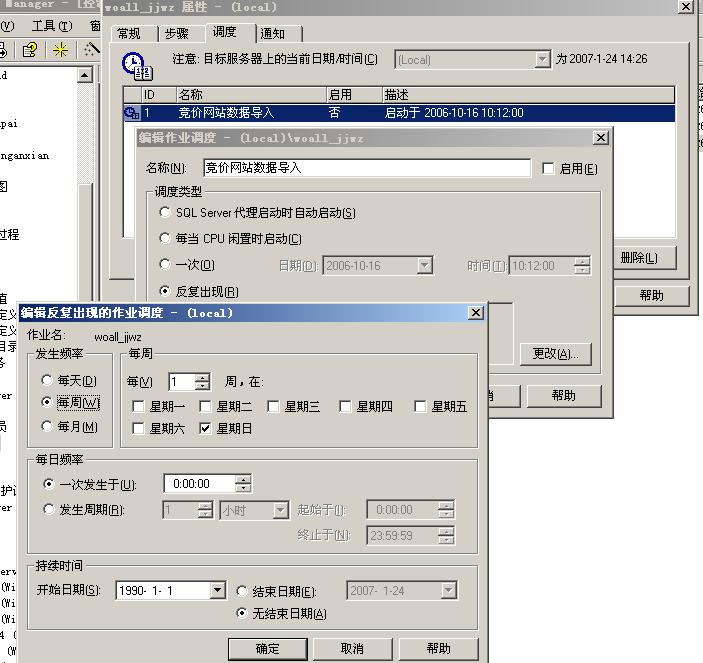Screen dimensions: 703x663
Task: Click the schedule row icon for ID 1
Action: [x=132, y=113]
